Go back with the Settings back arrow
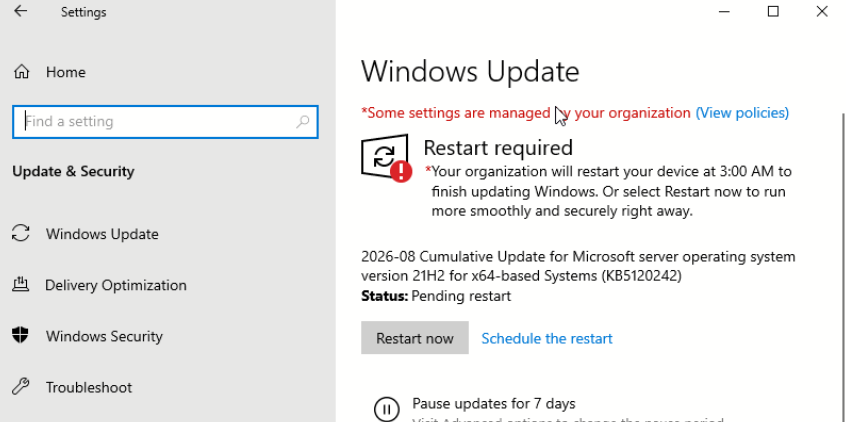Viewport: 846px width, 422px height. click(21, 11)
